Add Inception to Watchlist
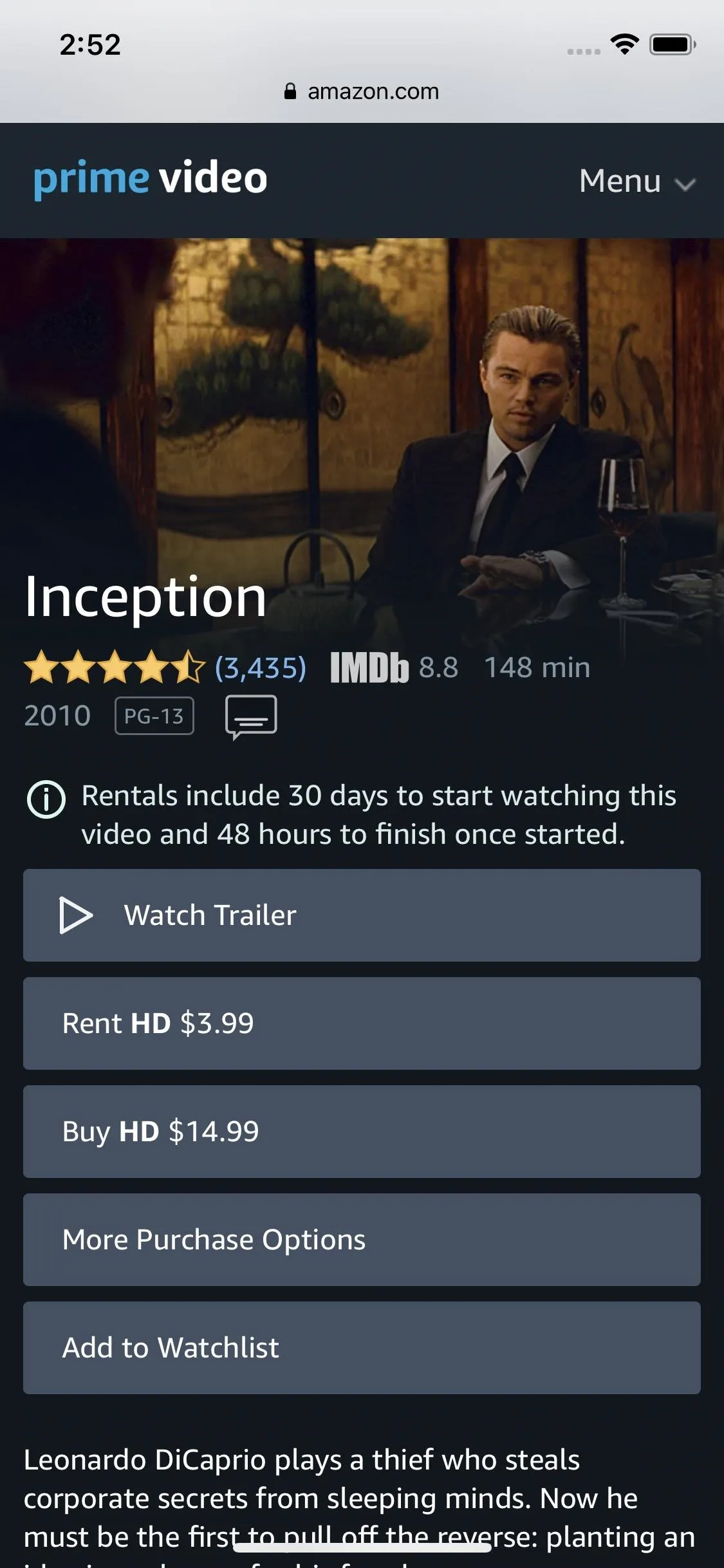 tap(362, 1348)
